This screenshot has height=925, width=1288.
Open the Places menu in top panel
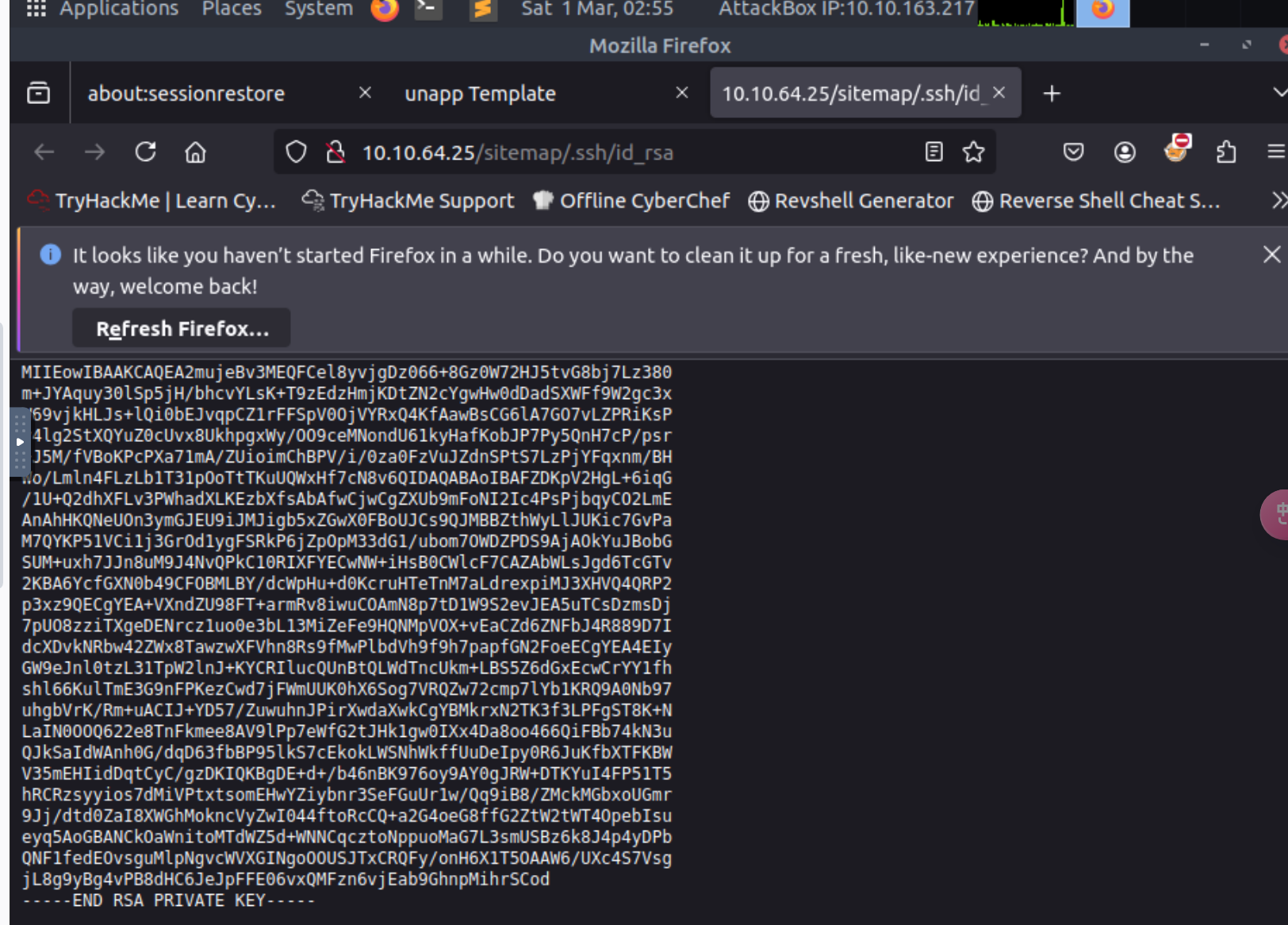[x=232, y=9]
